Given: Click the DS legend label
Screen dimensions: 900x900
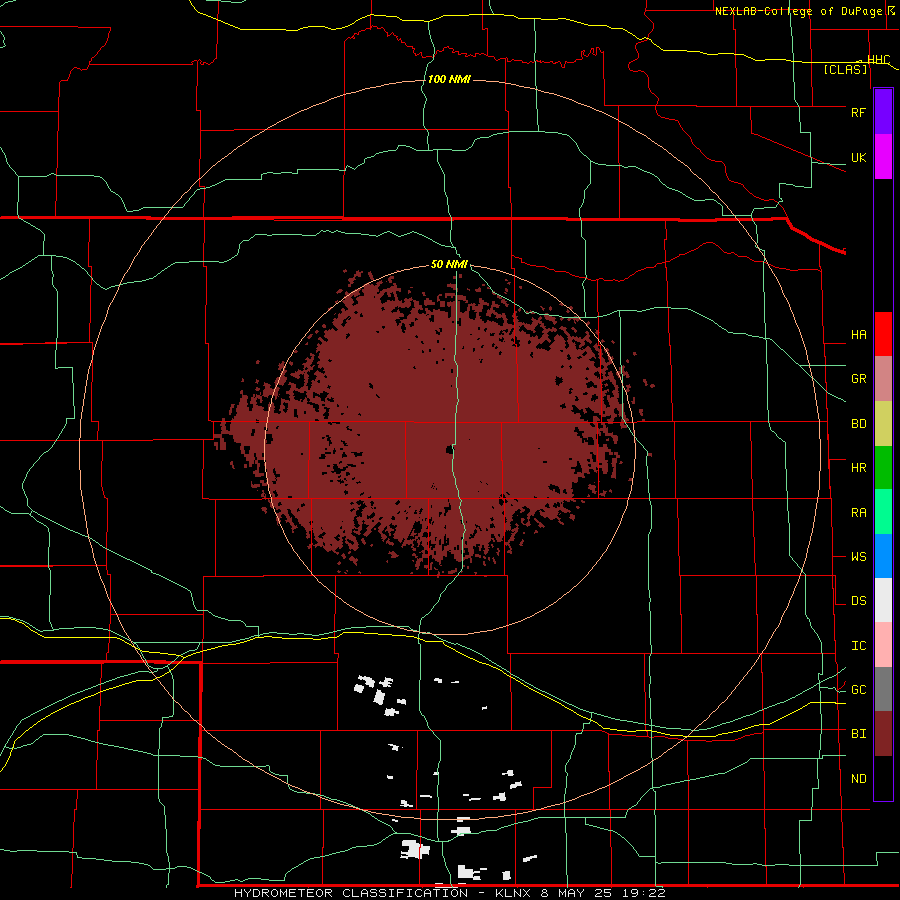Looking at the screenshot, I should coord(858,601).
